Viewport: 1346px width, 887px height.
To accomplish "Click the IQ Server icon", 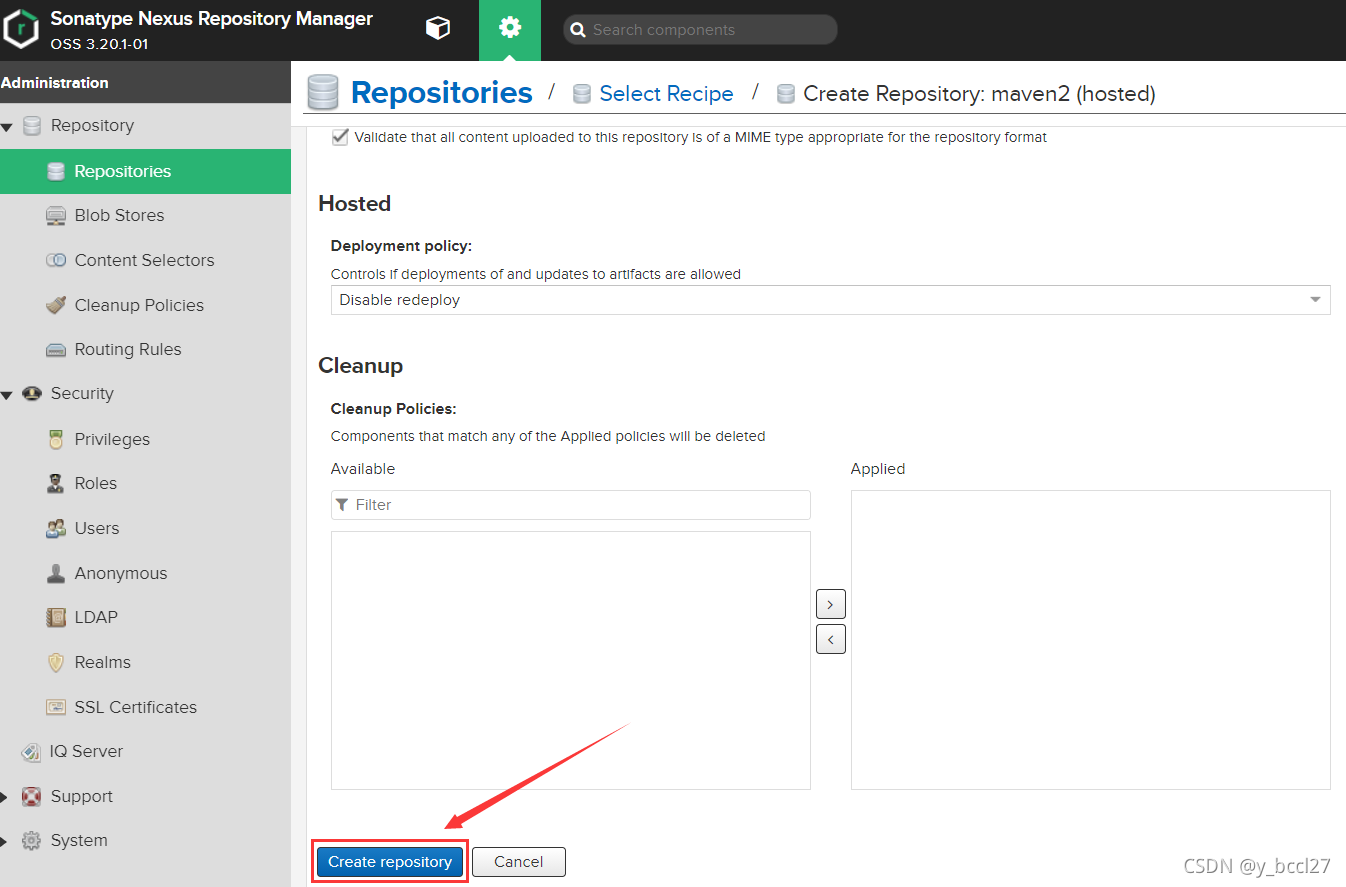I will [x=31, y=752].
